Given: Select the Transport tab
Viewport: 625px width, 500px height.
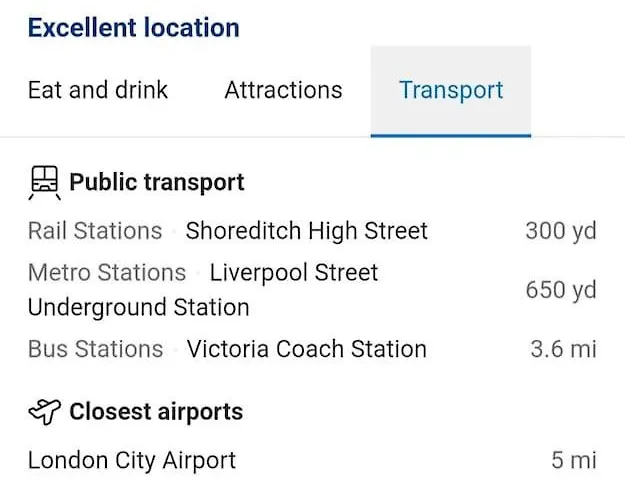Looking at the screenshot, I should click(451, 91).
